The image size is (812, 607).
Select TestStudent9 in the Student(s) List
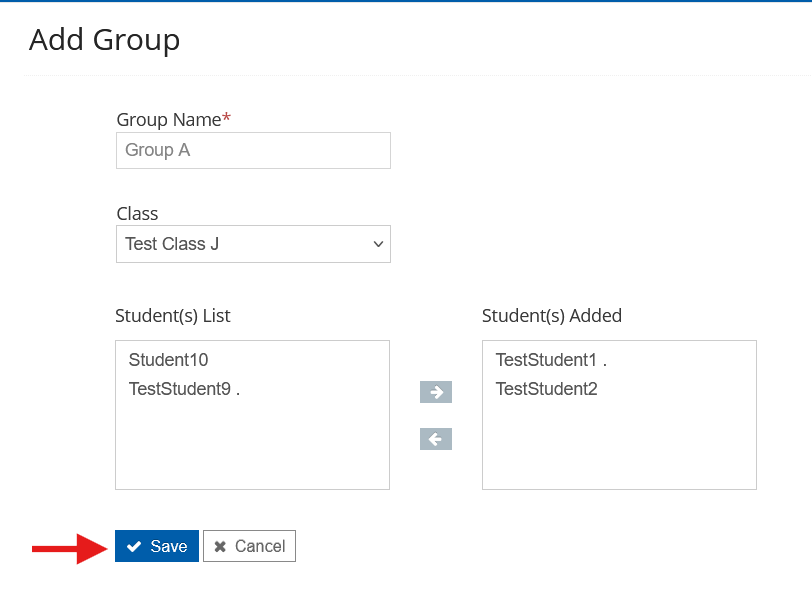click(x=184, y=389)
